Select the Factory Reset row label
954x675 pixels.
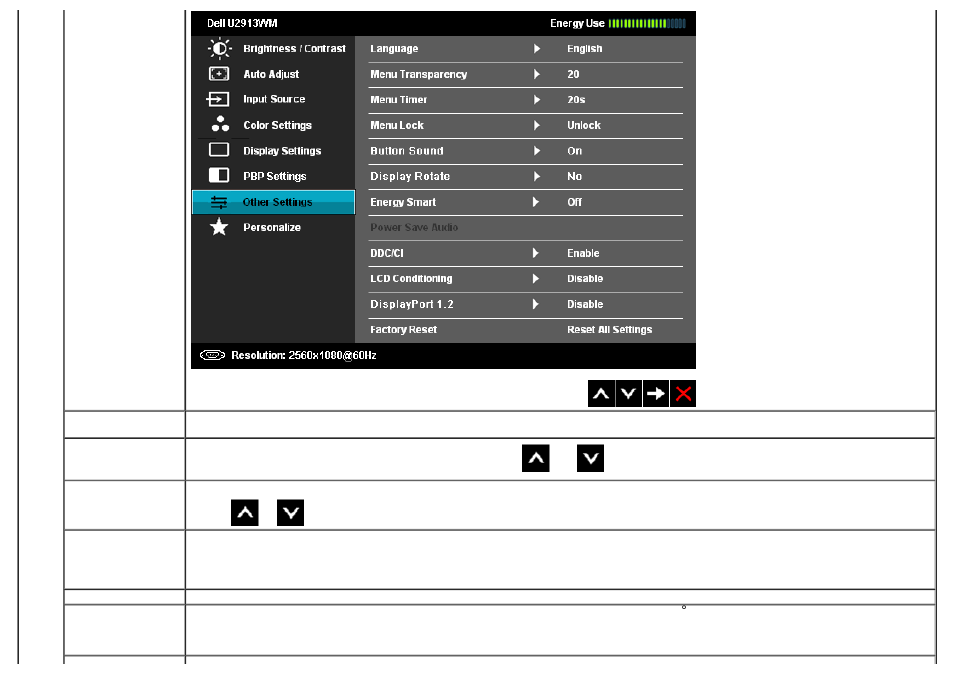point(403,329)
